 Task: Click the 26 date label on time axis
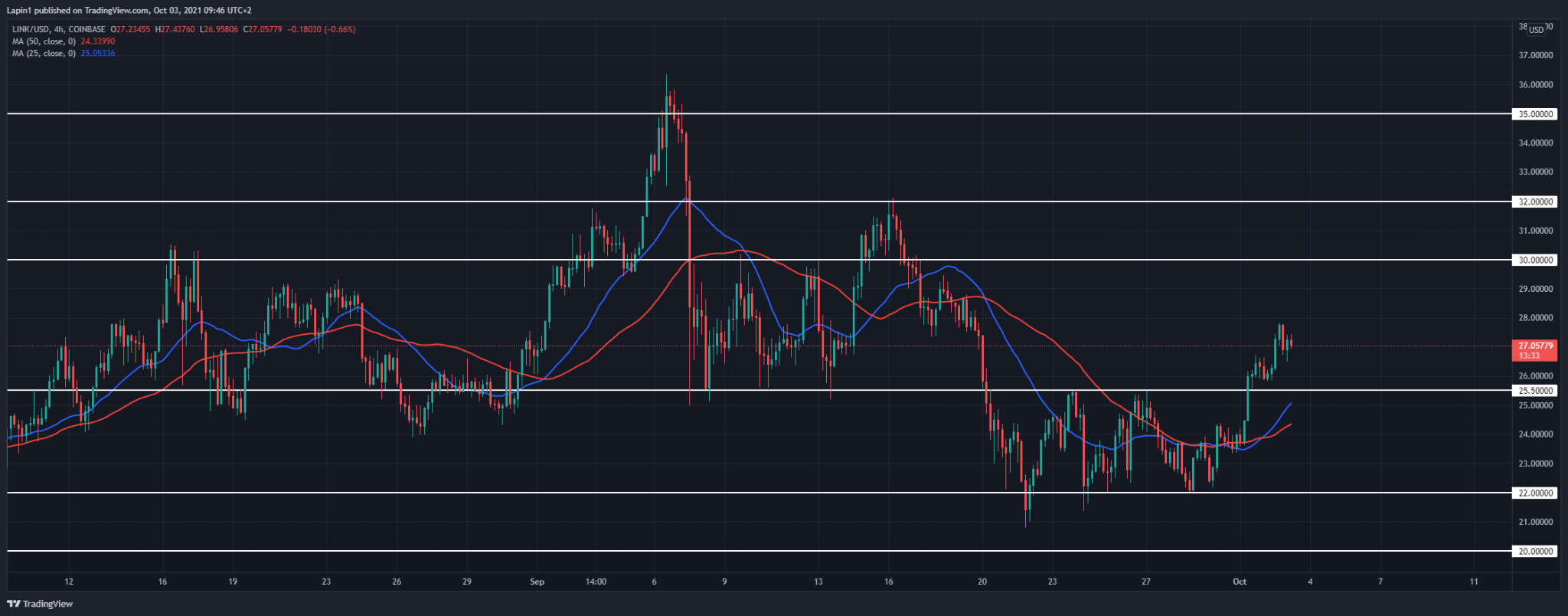pyautogui.click(x=397, y=582)
